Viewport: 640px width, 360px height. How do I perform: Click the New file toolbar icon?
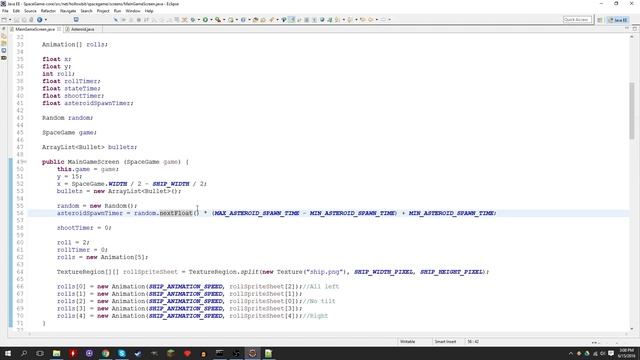(x=4, y=20)
